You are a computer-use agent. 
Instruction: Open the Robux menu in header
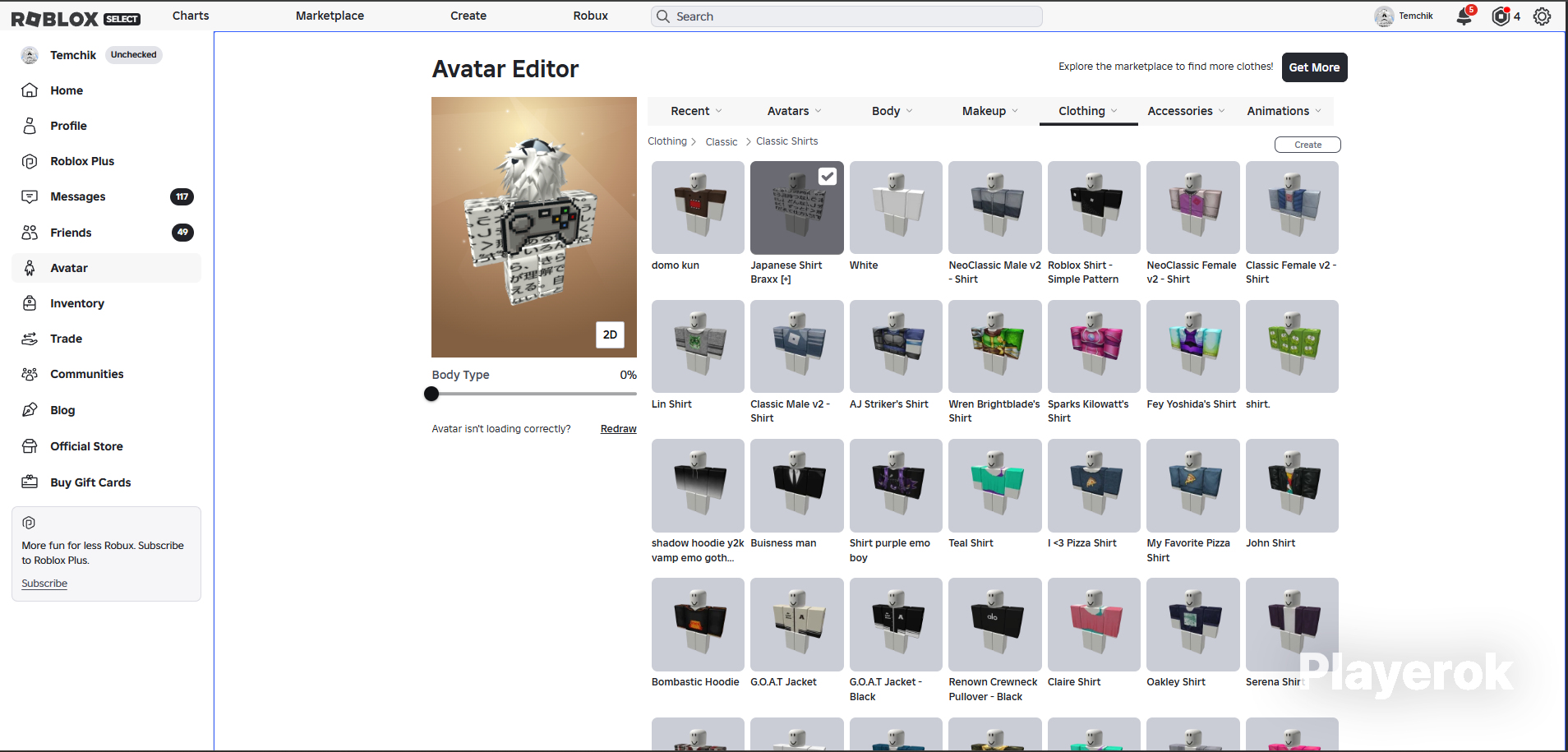click(x=591, y=16)
